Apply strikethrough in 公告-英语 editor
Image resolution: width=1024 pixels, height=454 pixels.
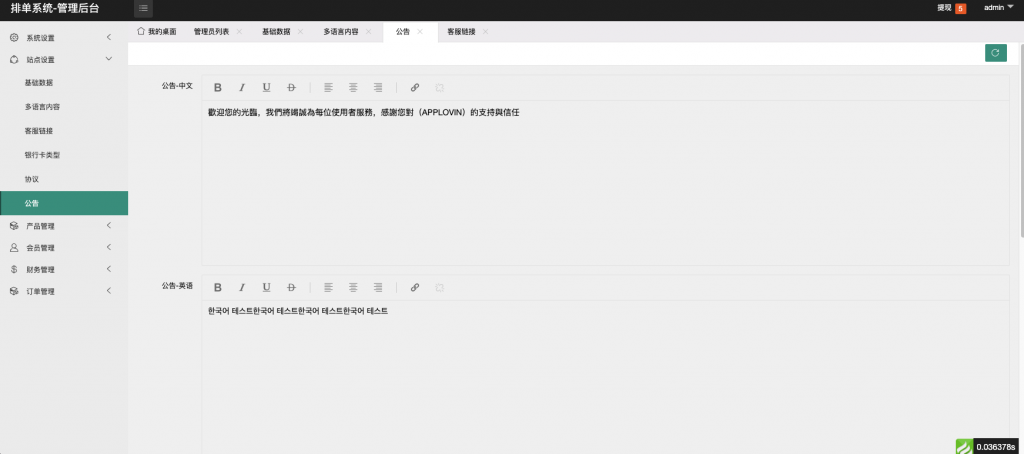click(291, 287)
